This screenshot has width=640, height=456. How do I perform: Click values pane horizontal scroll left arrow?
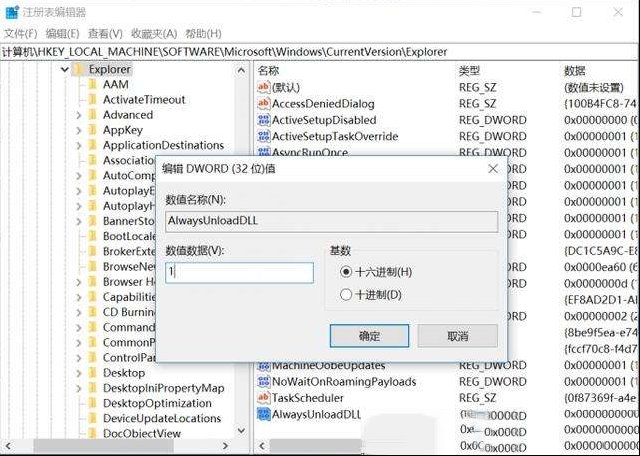click(262, 446)
